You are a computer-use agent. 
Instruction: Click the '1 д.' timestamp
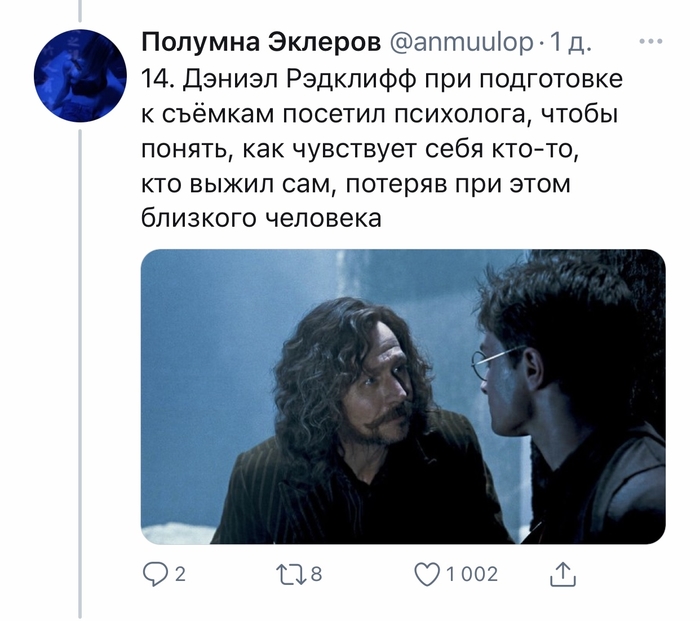tap(570, 43)
